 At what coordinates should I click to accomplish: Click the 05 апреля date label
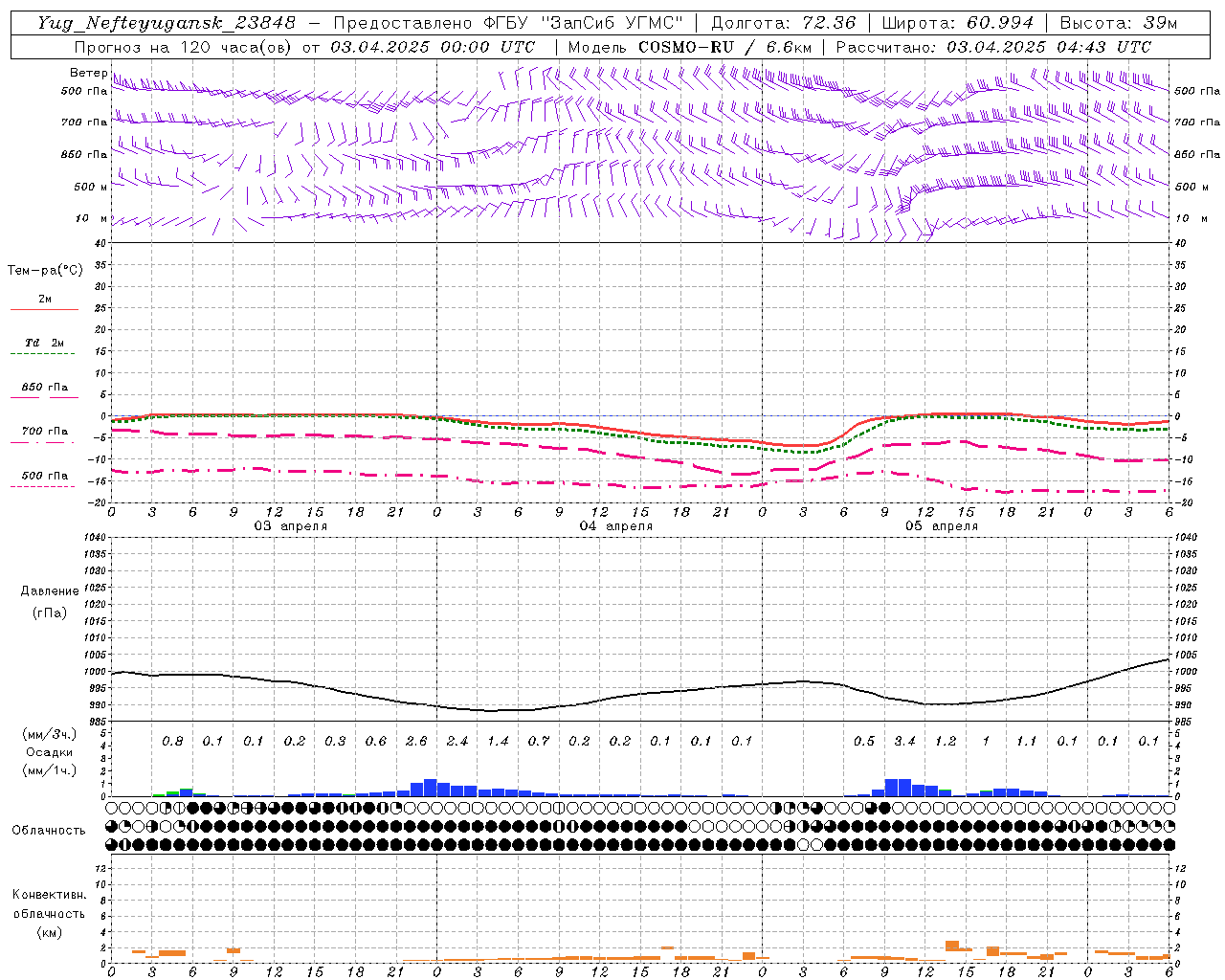[942, 526]
